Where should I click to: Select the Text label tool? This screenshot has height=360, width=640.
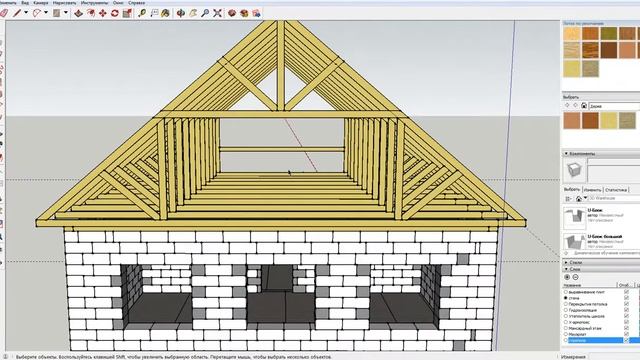click(x=154, y=13)
